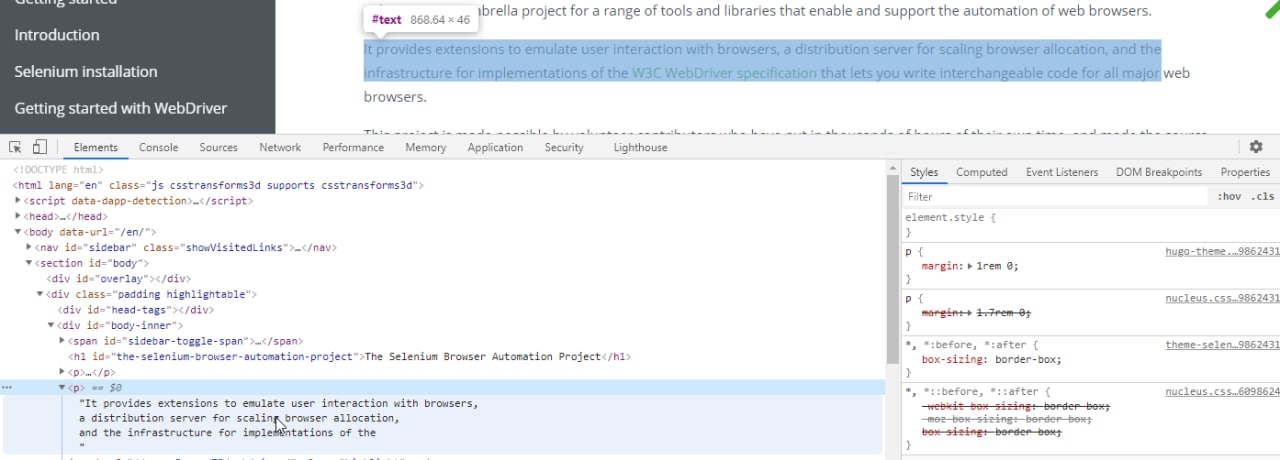Toggle the :hov element state button

coord(1229,197)
